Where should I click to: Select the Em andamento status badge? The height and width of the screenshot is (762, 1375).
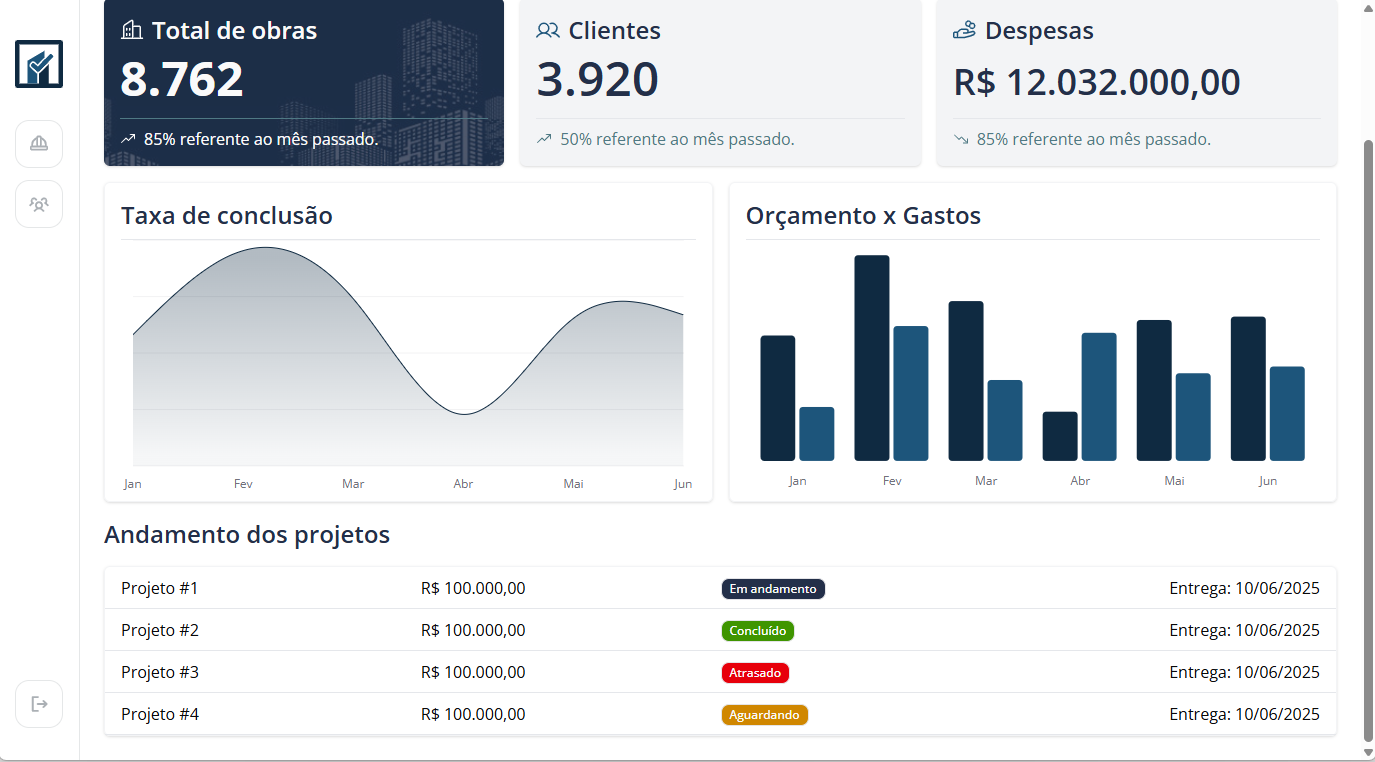coord(773,589)
